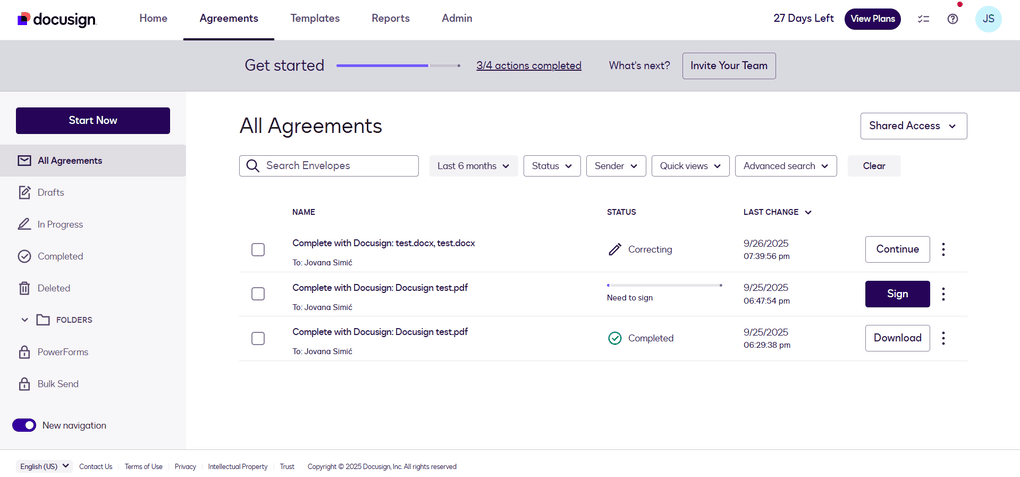Open the Agreements tab
Screen dimensions: 1020x477
[229, 19]
